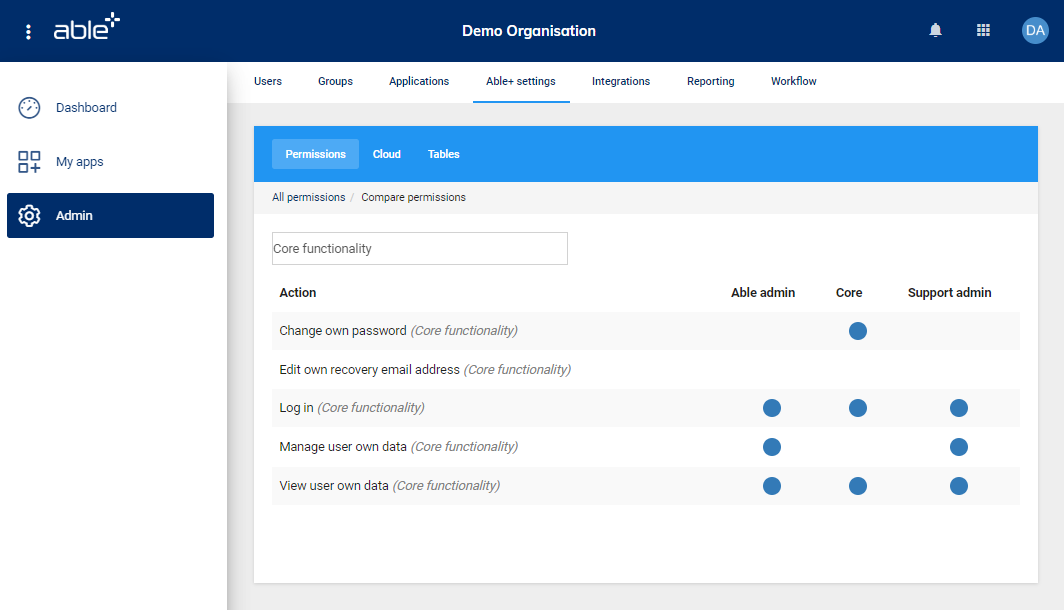Click the Able+ logo
The image size is (1064, 610).
86,28
